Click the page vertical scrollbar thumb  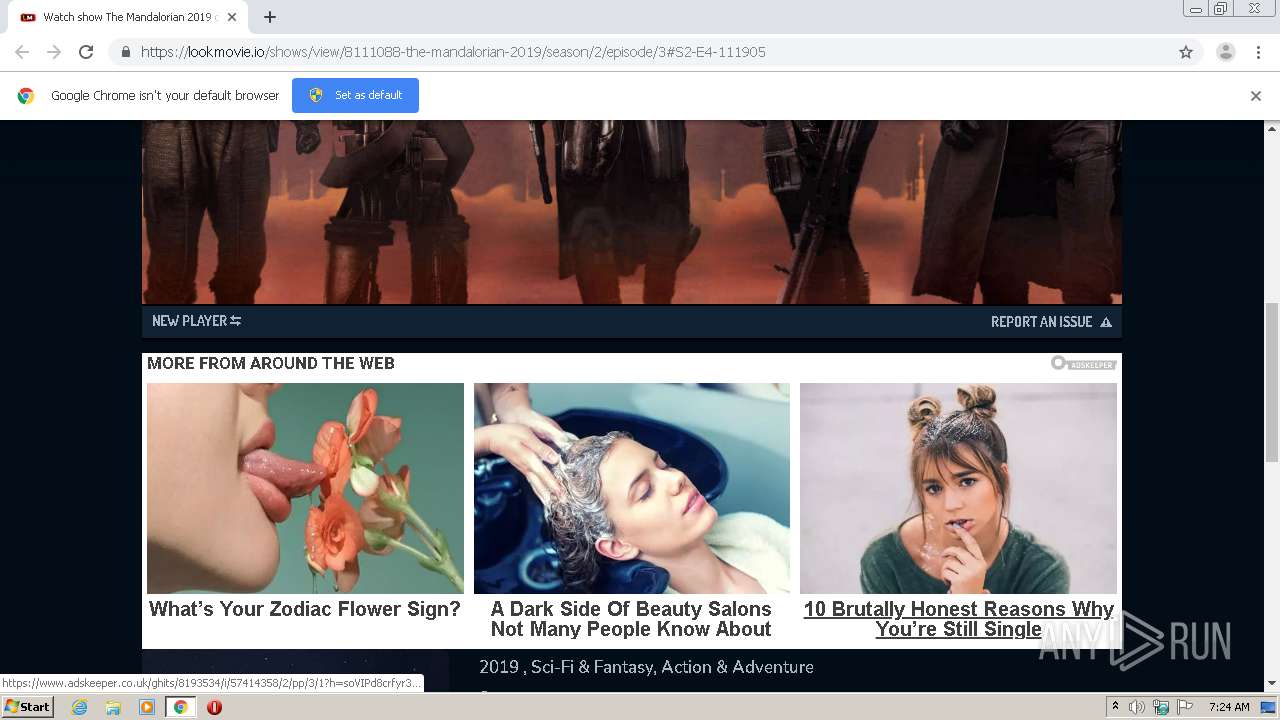[1272, 380]
